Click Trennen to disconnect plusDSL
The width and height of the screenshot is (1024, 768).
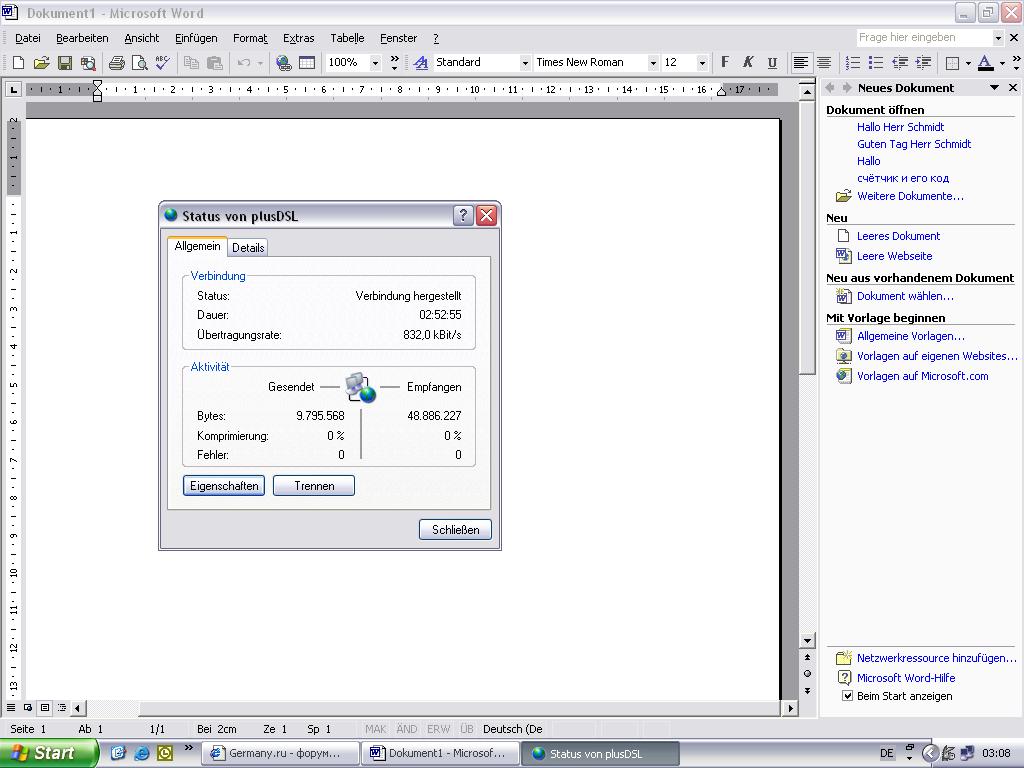click(x=314, y=486)
